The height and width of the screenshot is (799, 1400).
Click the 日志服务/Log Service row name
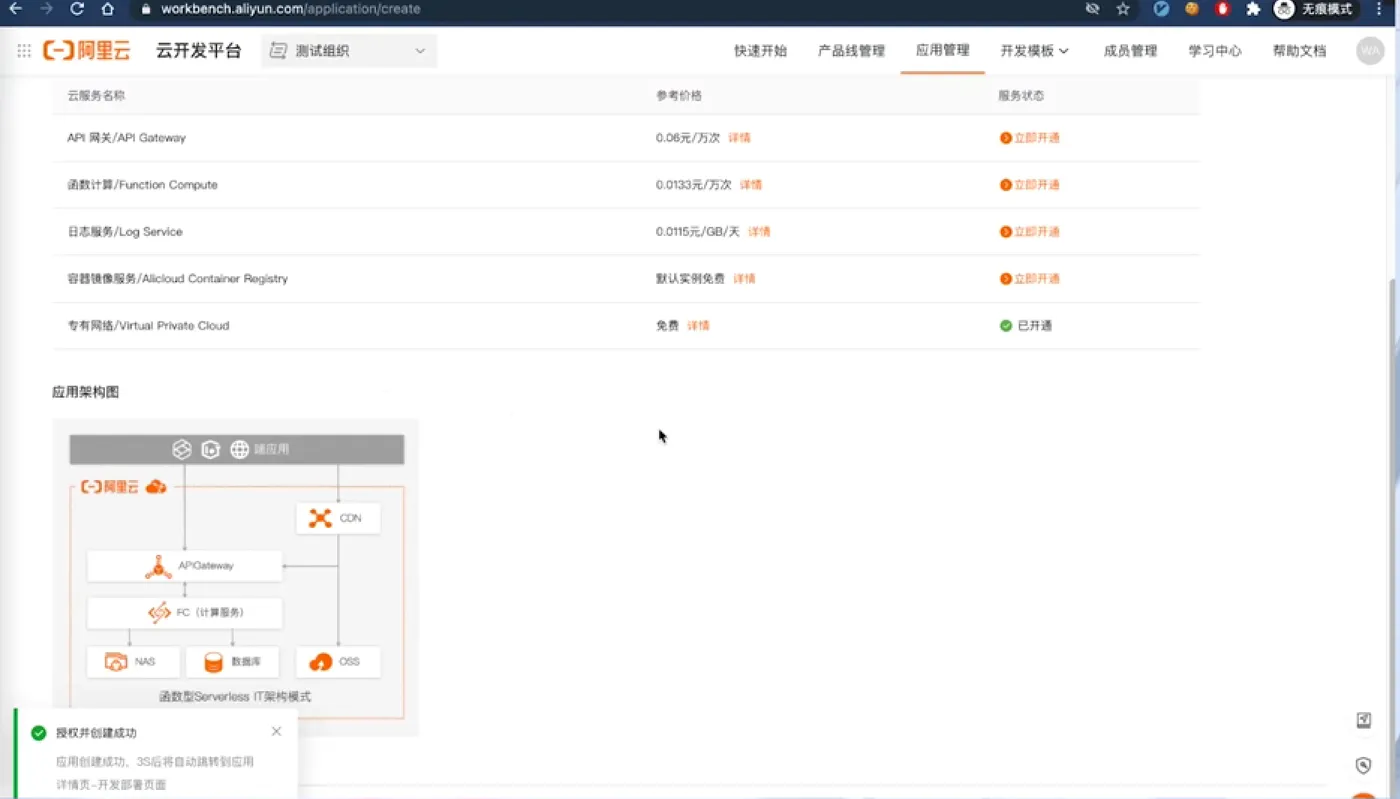[x=125, y=232]
